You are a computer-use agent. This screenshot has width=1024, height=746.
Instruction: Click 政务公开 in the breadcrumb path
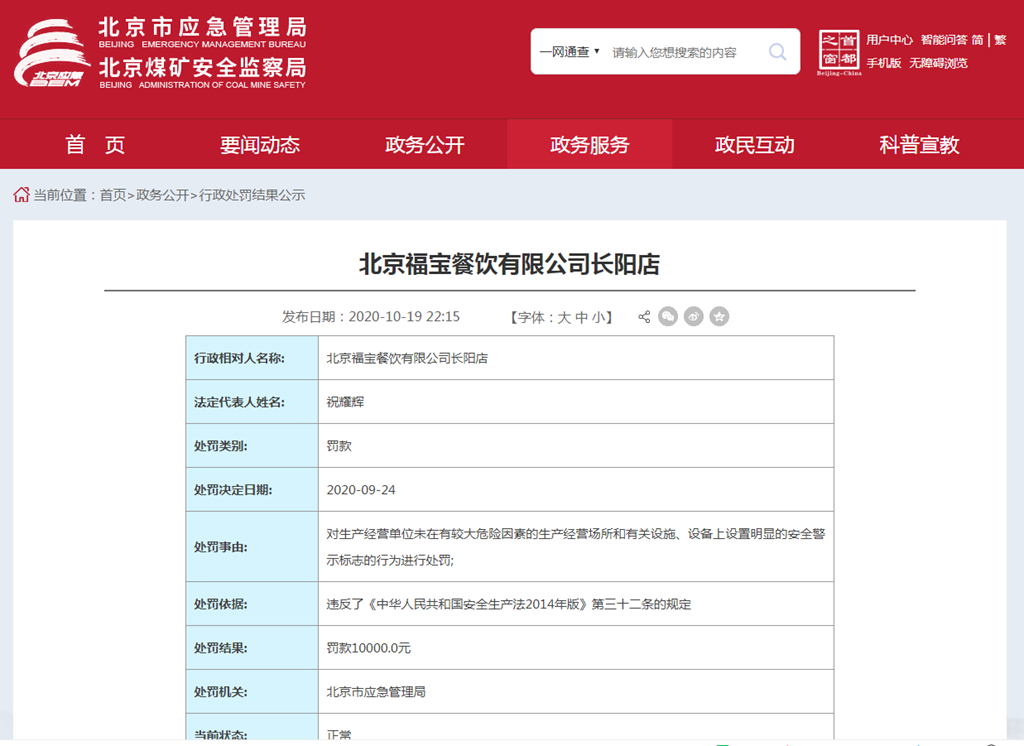(163, 195)
